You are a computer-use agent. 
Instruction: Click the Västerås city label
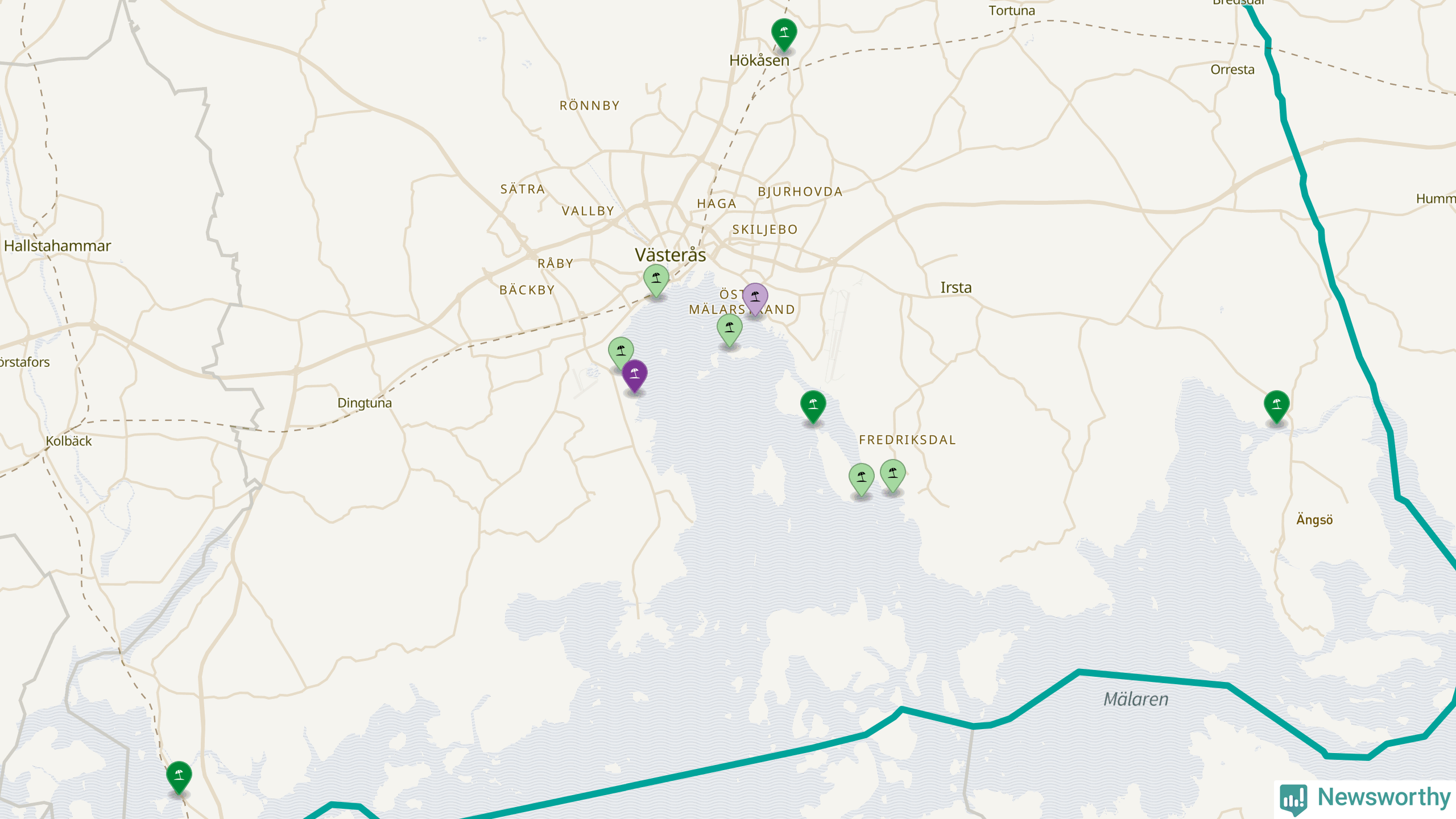pyautogui.click(x=671, y=255)
